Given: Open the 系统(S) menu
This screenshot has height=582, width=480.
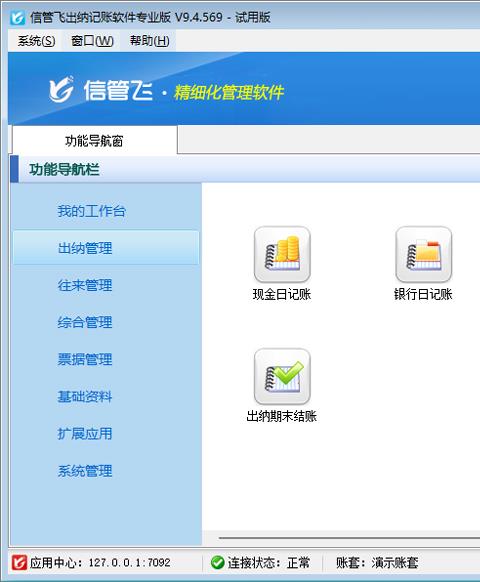Looking at the screenshot, I should 36,40.
